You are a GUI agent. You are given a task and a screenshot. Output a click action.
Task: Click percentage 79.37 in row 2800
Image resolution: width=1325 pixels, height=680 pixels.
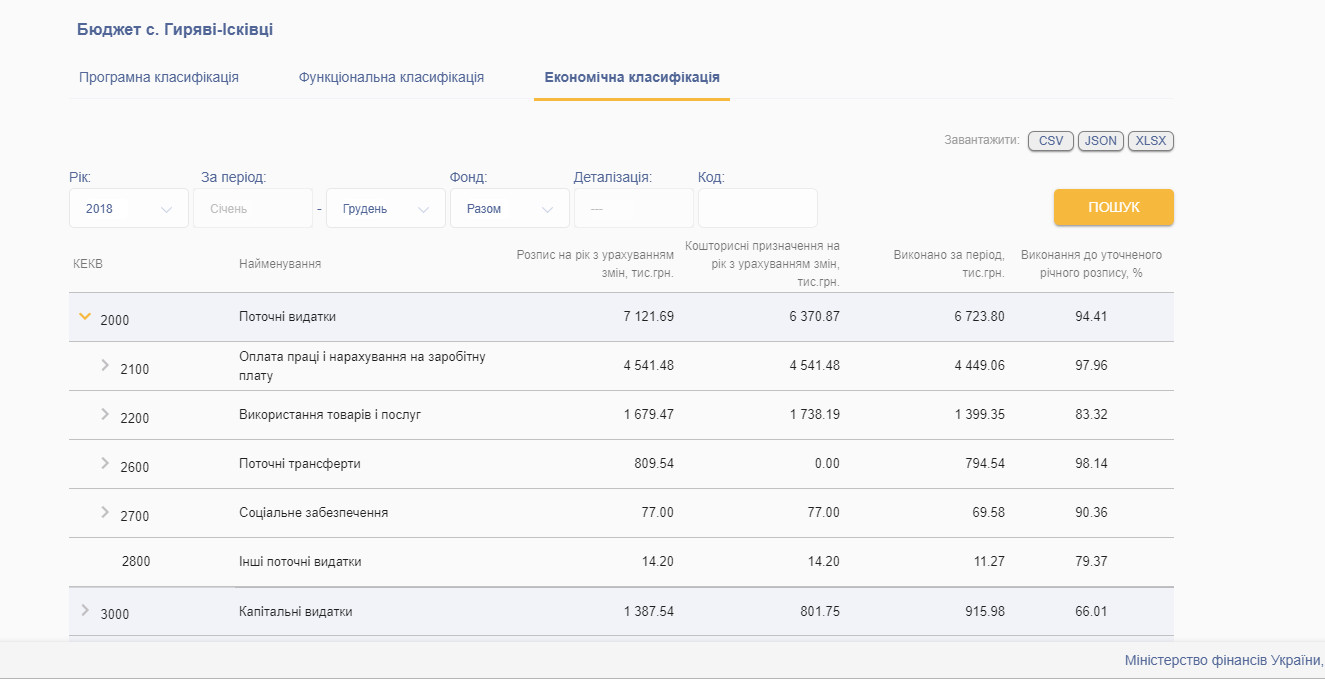pos(1092,562)
